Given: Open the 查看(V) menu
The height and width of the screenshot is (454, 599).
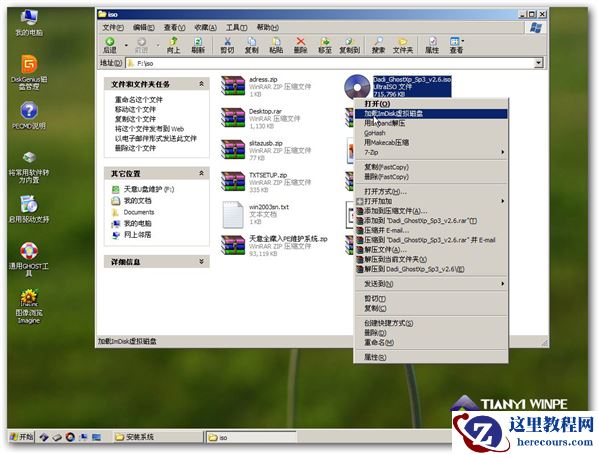Looking at the screenshot, I should (x=174, y=28).
